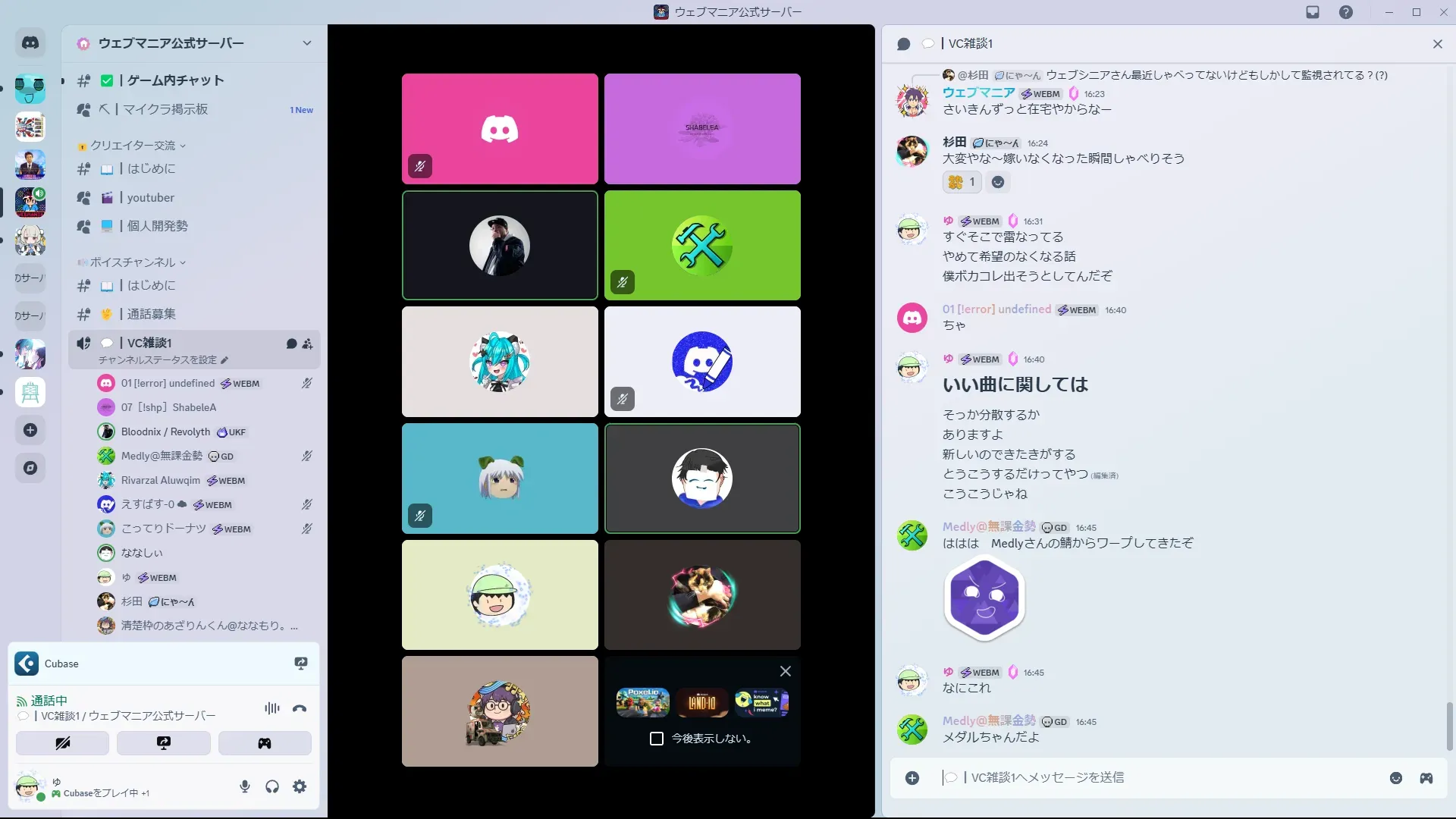The image size is (1456, 819).
Task: Click the disconnect call phone icon
Action: pyautogui.click(x=300, y=708)
